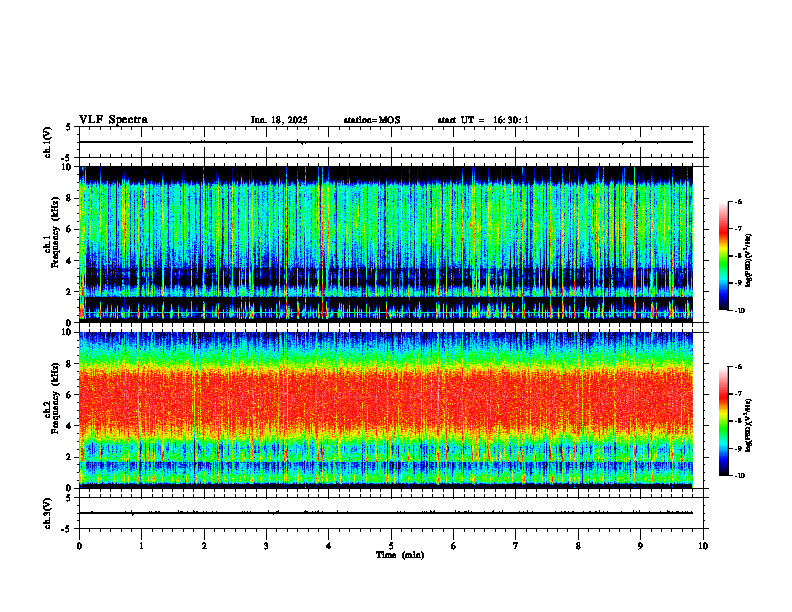Viewport: 792px width, 612px height.
Task: Click the ch.1 colorbar "-6" tick label
Action: pos(737,202)
